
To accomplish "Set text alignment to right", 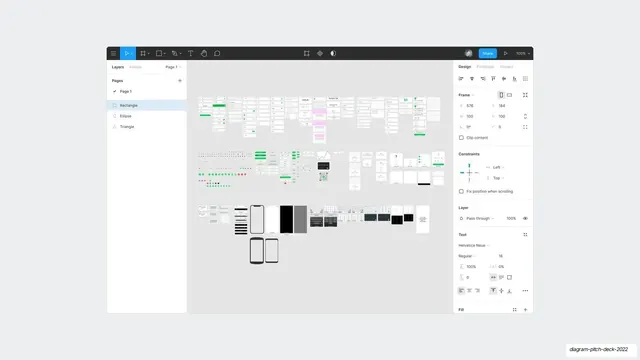I will pyautogui.click(x=478, y=291).
